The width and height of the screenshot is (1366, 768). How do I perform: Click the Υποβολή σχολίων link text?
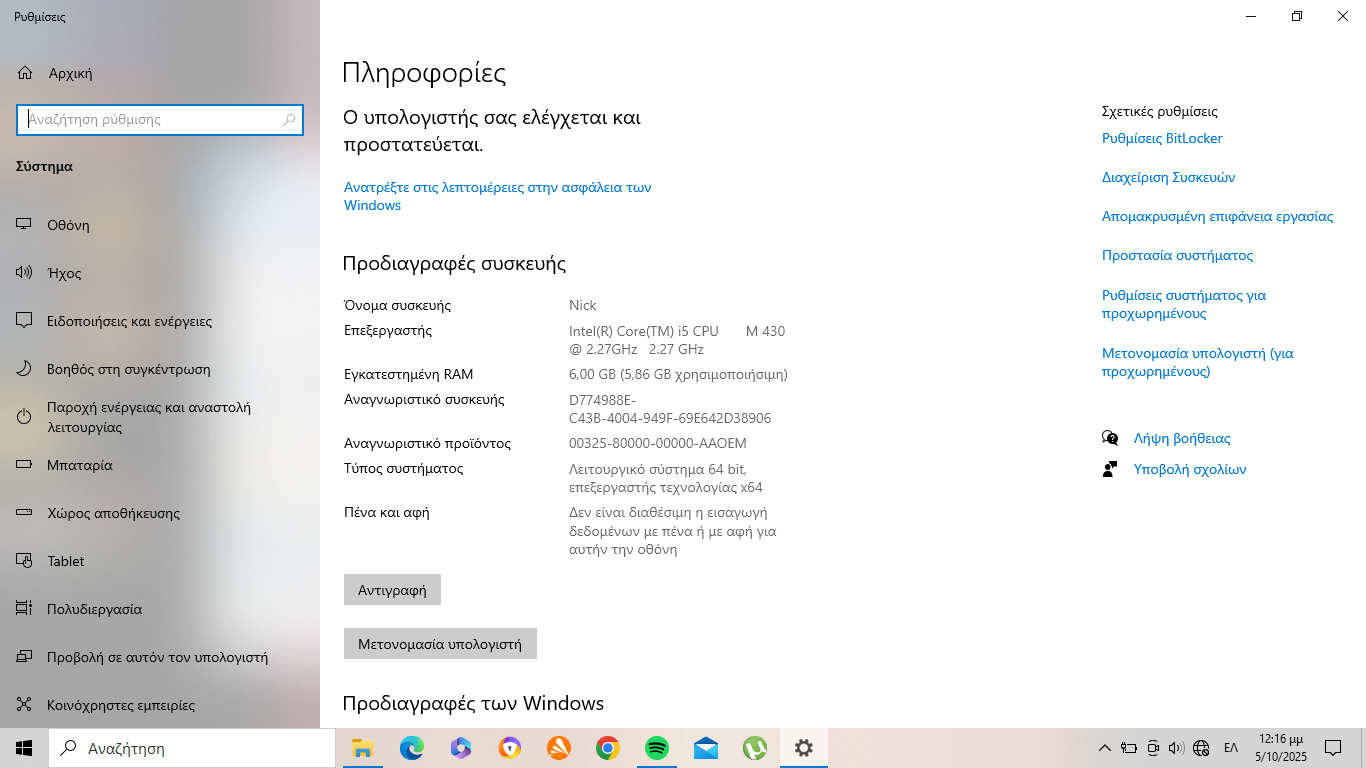click(x=1190, y=469)
